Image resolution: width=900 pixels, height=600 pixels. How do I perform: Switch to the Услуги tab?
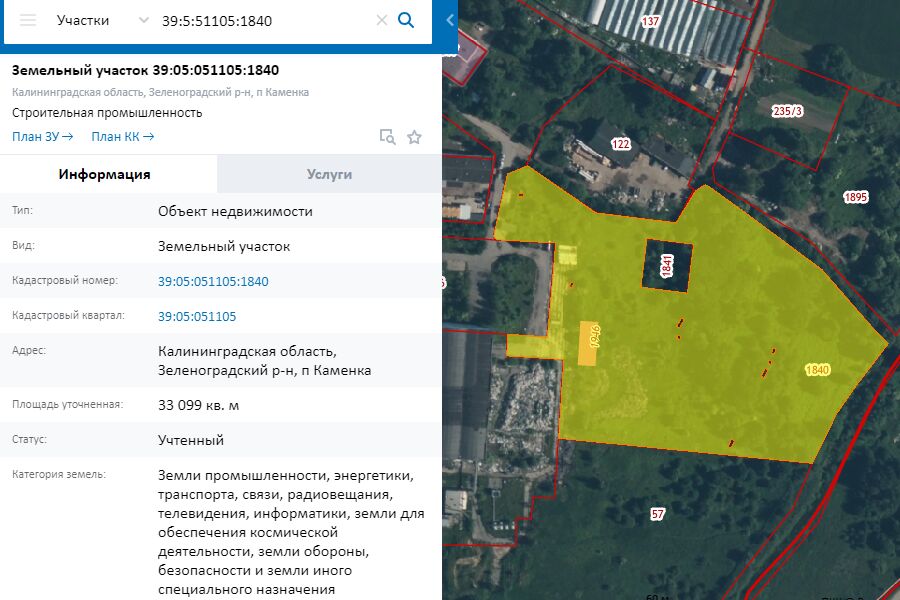(x=329, y=174)
